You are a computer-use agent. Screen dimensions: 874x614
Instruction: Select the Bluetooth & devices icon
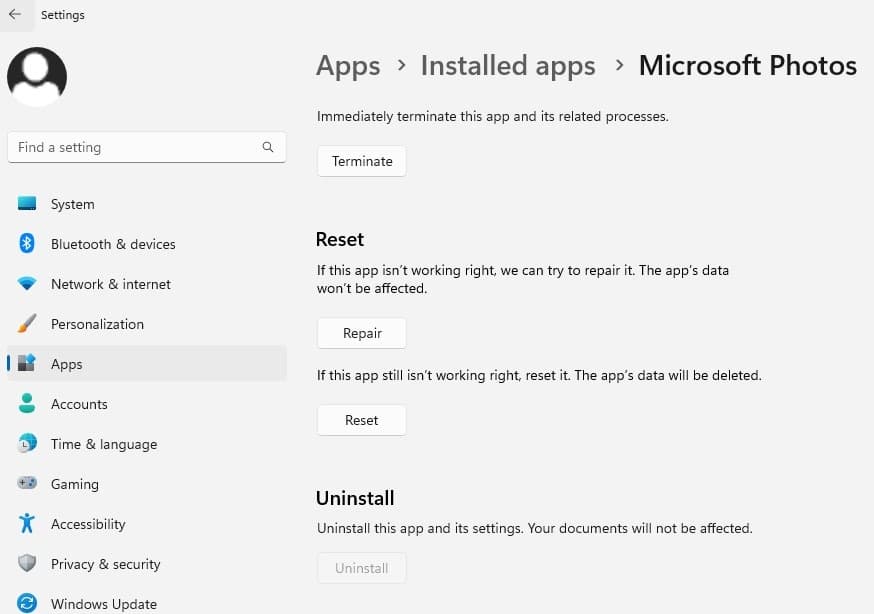coord(26,243)
